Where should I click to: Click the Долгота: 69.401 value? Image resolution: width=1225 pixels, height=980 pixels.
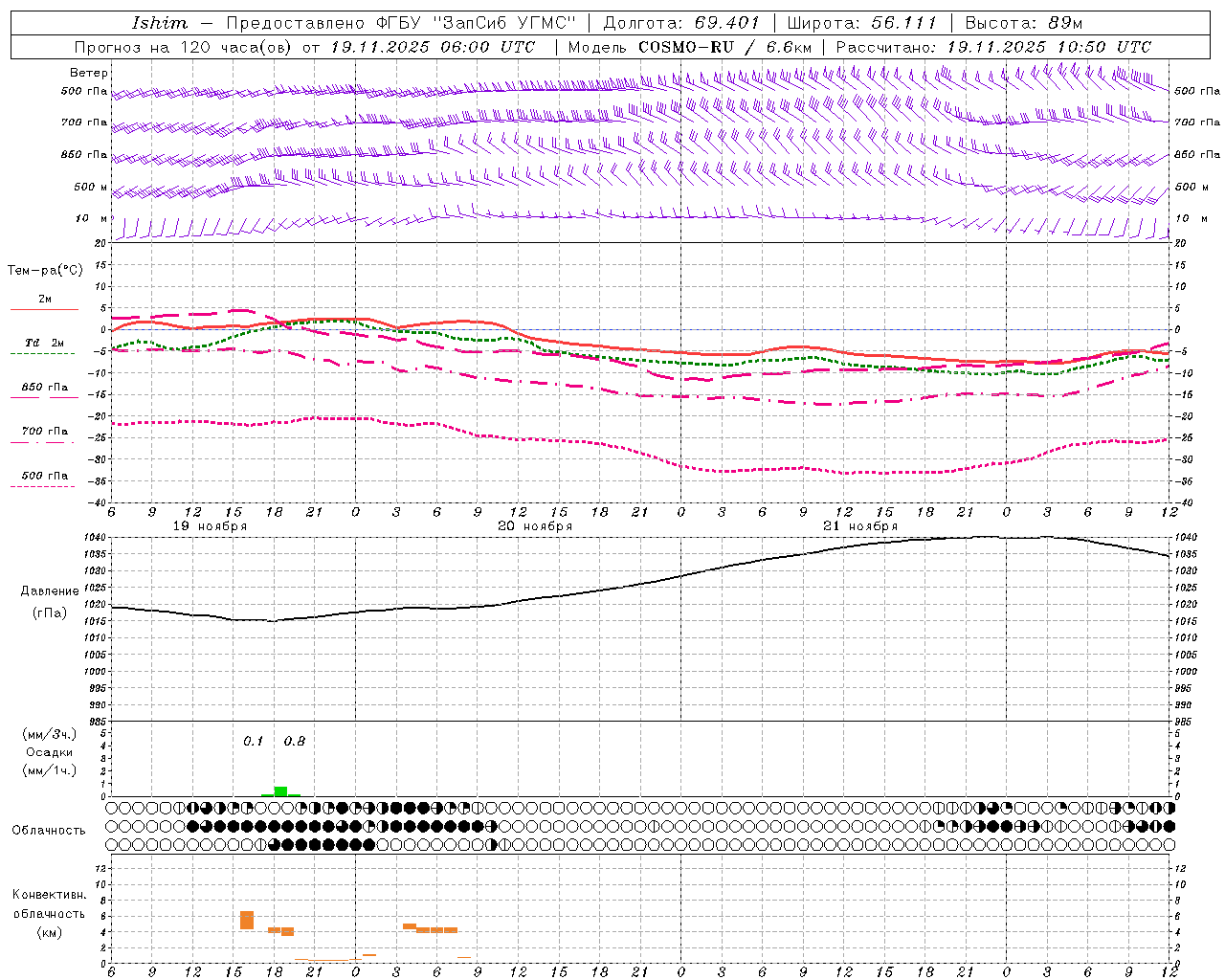point(681,23)
